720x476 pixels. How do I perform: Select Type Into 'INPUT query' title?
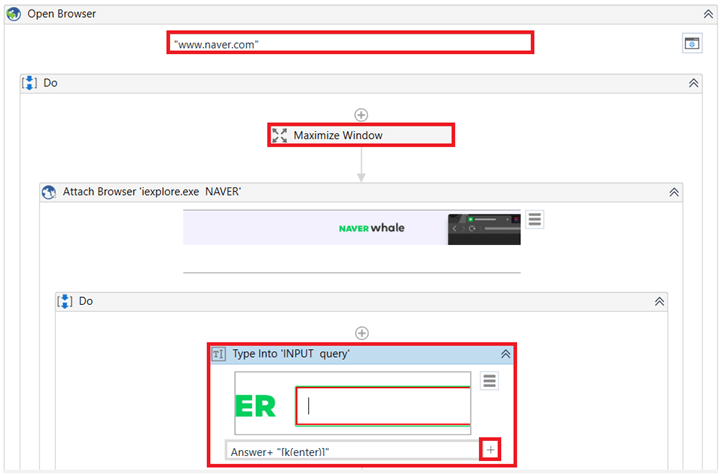tap(291, 354)
